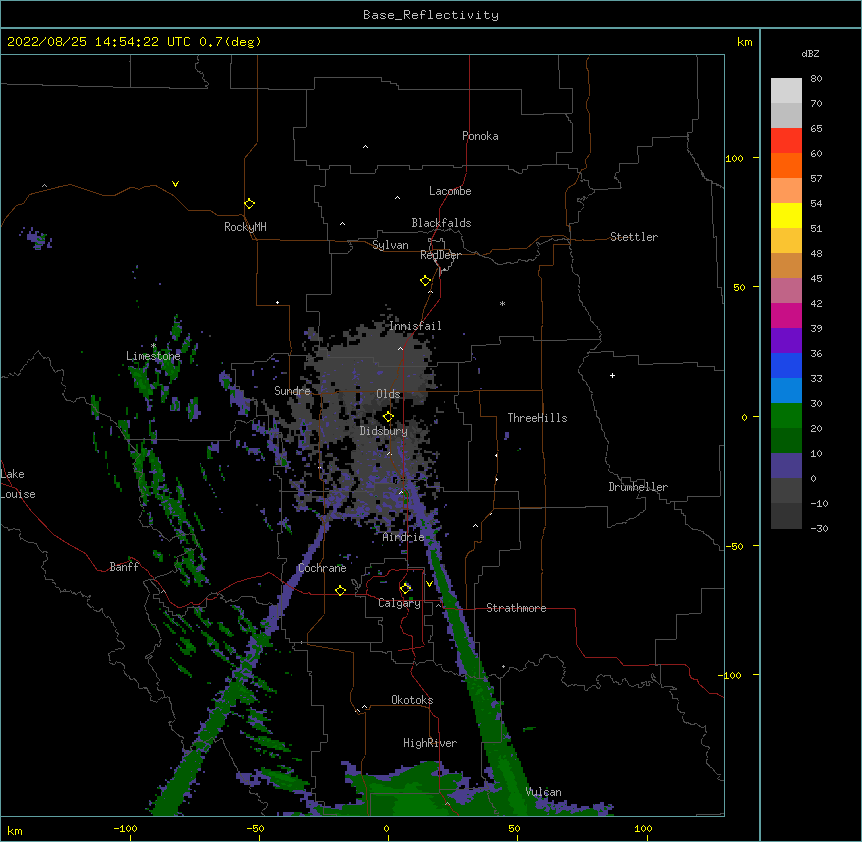Screen dimensions: 862x842
Task: Click the yellow V marker northwest of RockyMH
Action: pos(175,184)
